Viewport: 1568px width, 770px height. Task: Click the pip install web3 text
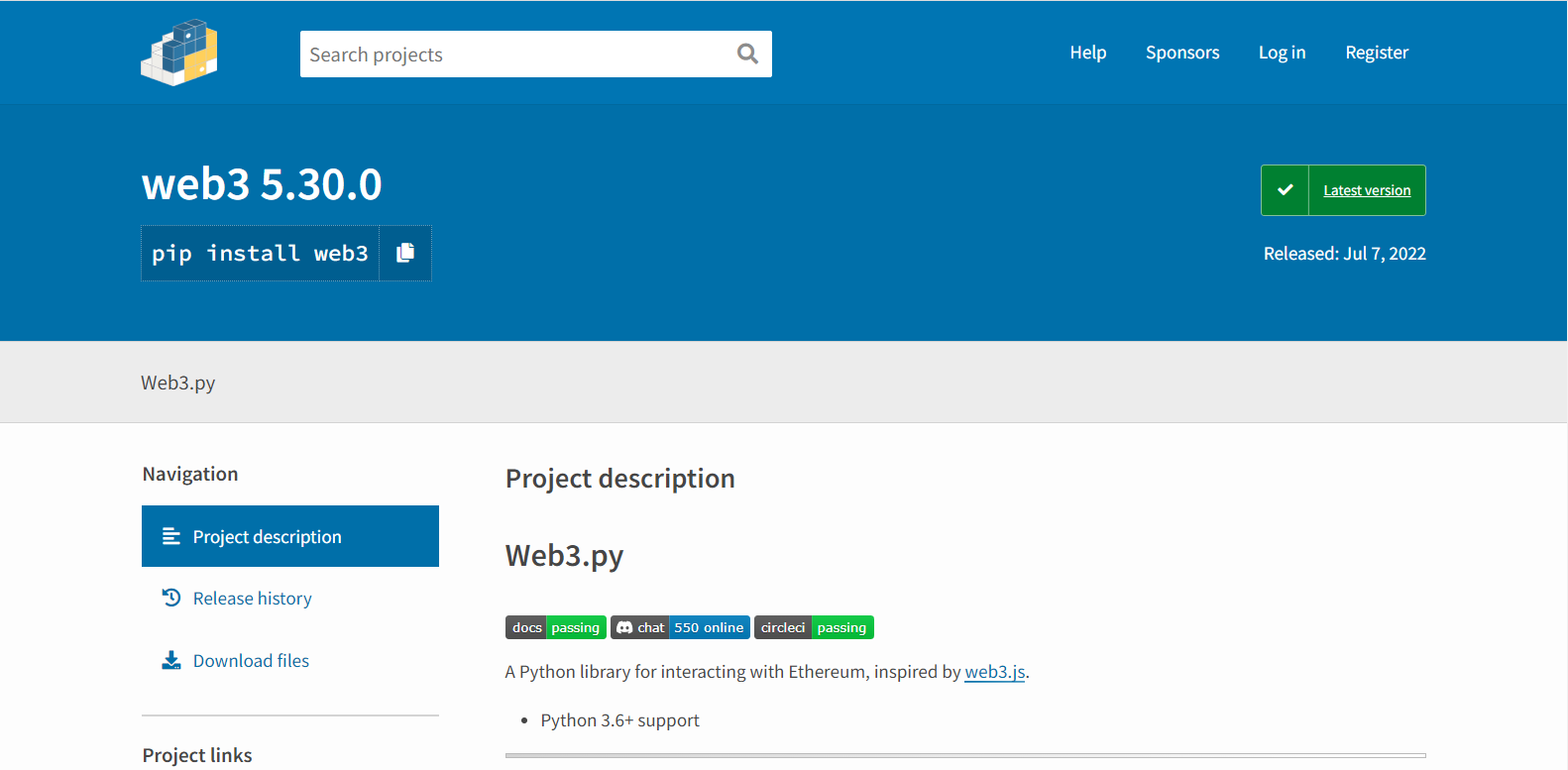pyautogui.click(x=260, y=254)
